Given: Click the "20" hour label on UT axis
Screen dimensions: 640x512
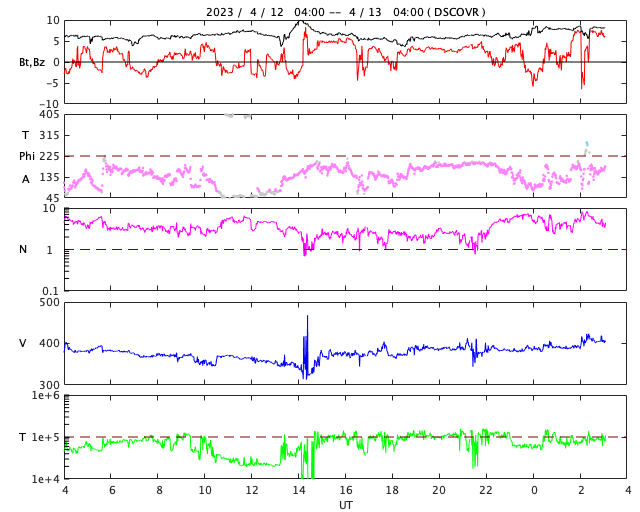Looking at the screenshot, I should [439, 490].
